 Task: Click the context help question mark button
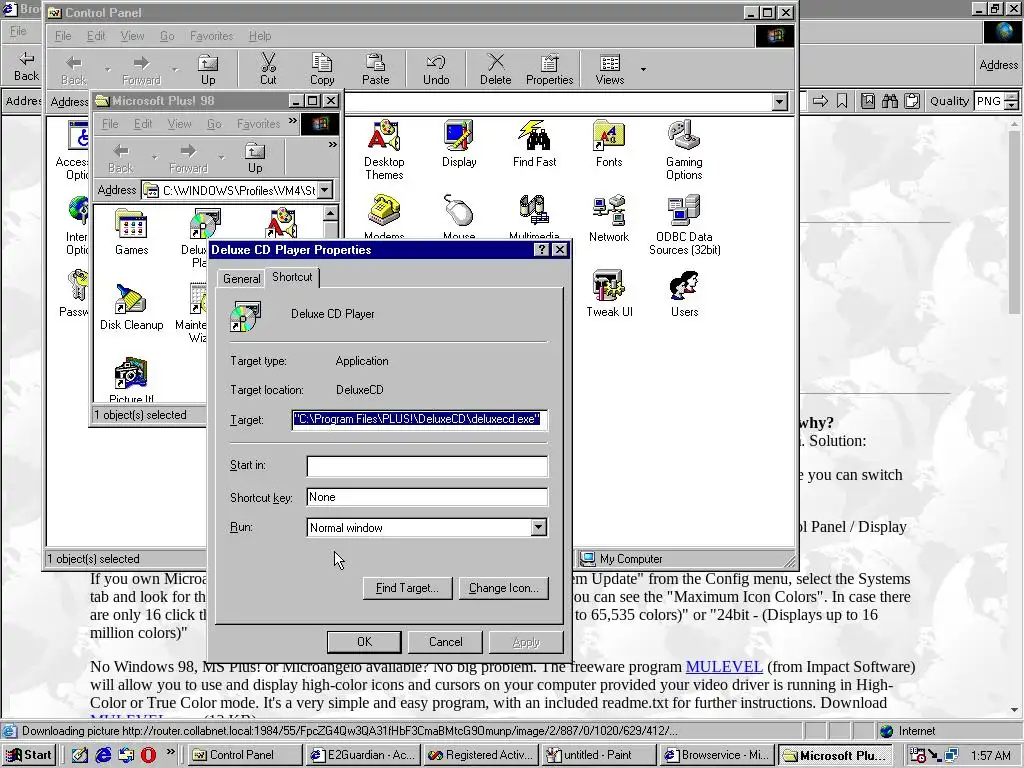[x=541, y=249]
